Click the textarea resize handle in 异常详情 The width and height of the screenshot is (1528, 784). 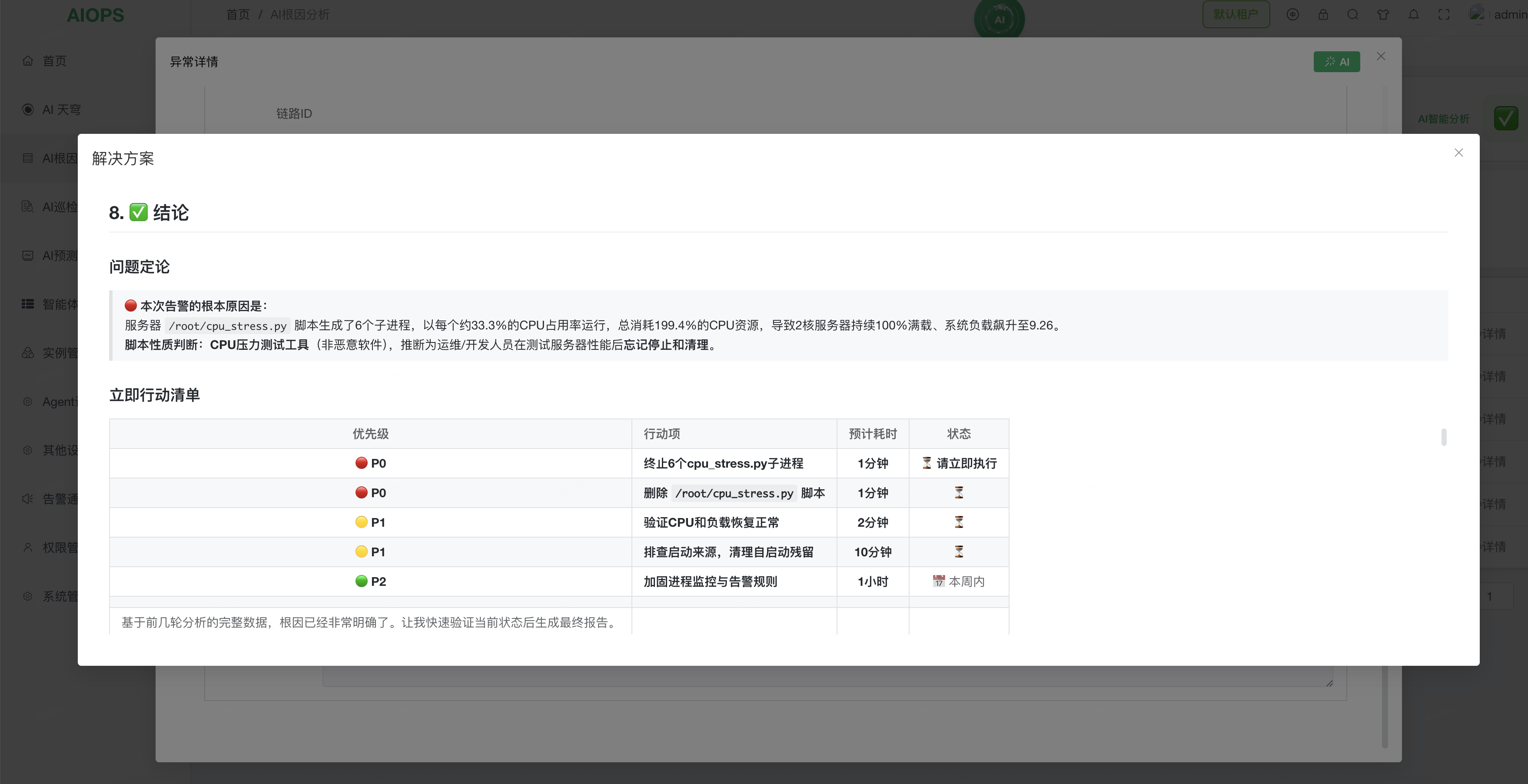coord(1329,683)
